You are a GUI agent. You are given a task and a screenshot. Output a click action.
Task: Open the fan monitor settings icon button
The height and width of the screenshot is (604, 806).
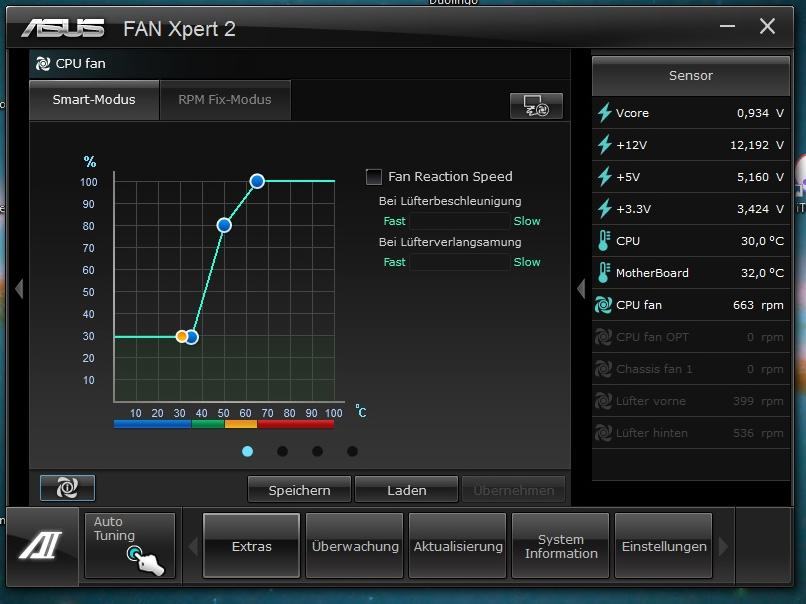(536, 106)
